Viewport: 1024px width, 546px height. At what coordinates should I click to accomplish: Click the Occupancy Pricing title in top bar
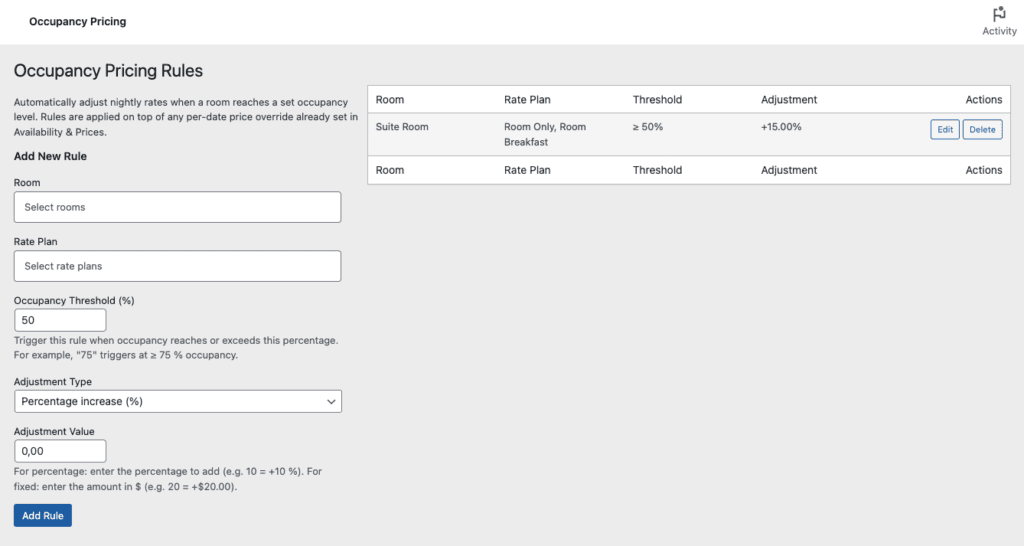coord(78,21)
